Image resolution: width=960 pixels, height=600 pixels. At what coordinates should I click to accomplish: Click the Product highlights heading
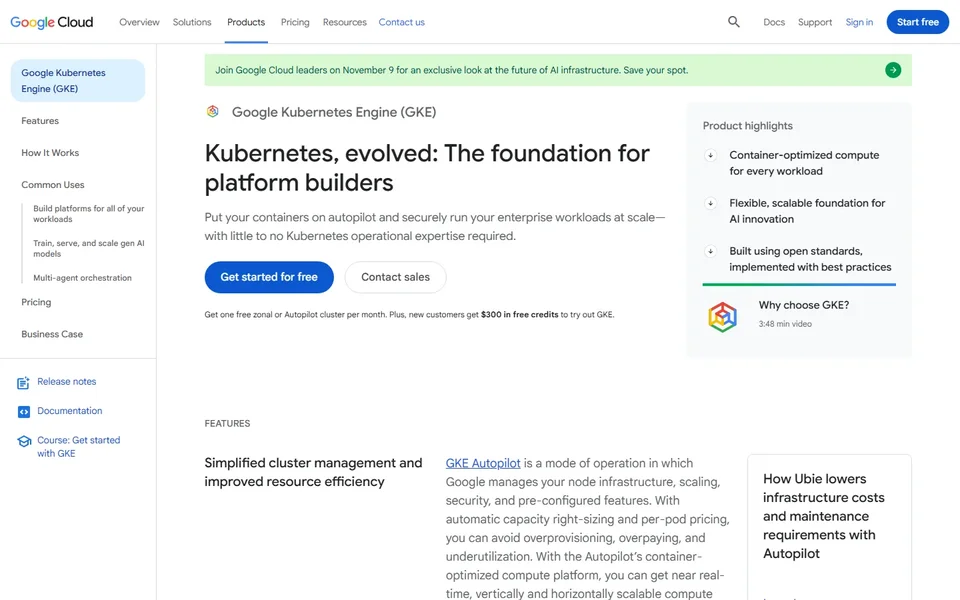pos(748,126)
